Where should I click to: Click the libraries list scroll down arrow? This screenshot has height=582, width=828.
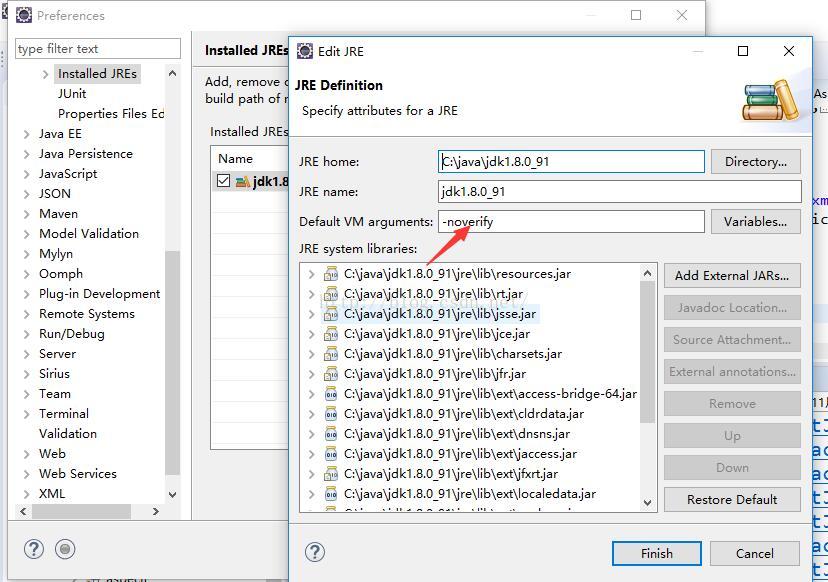(x=647, y=503)
